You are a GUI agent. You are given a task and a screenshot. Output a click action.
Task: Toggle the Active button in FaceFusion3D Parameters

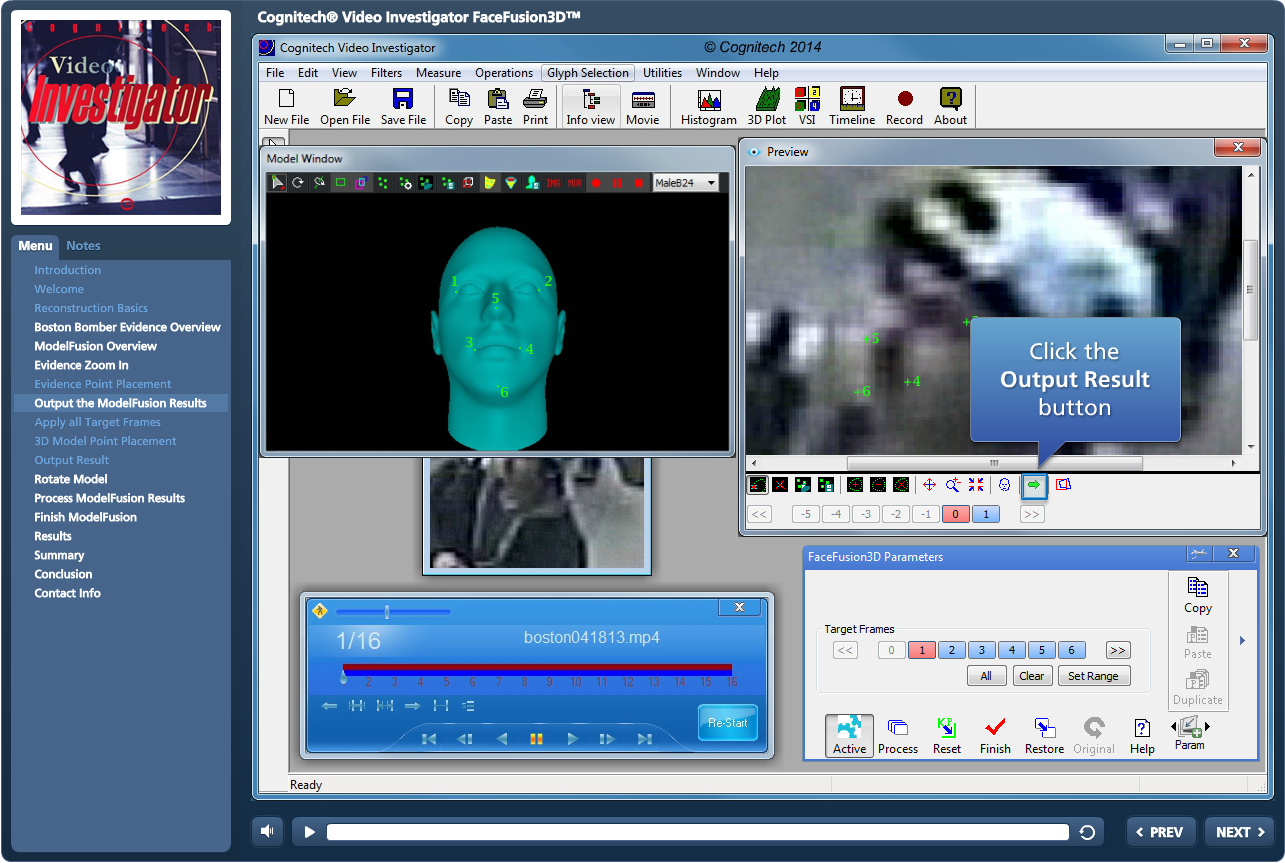coord(849,736)
